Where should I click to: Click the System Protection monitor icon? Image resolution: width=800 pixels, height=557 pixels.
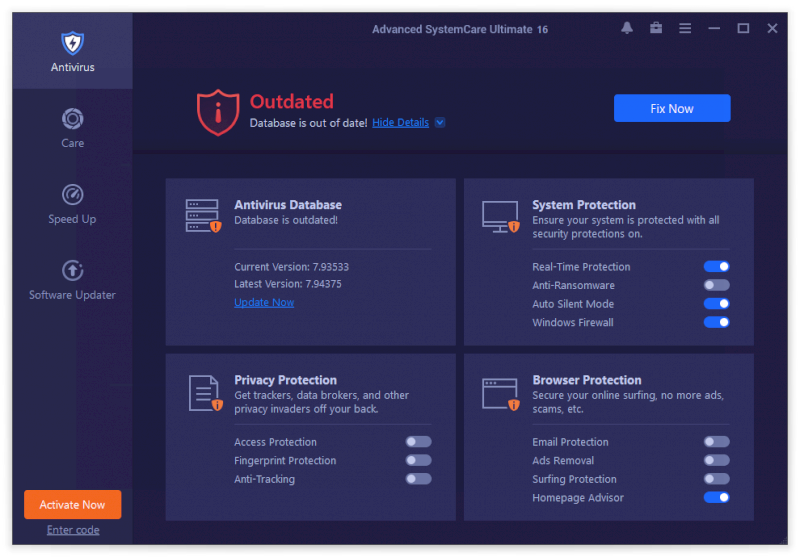pos(500,215)
